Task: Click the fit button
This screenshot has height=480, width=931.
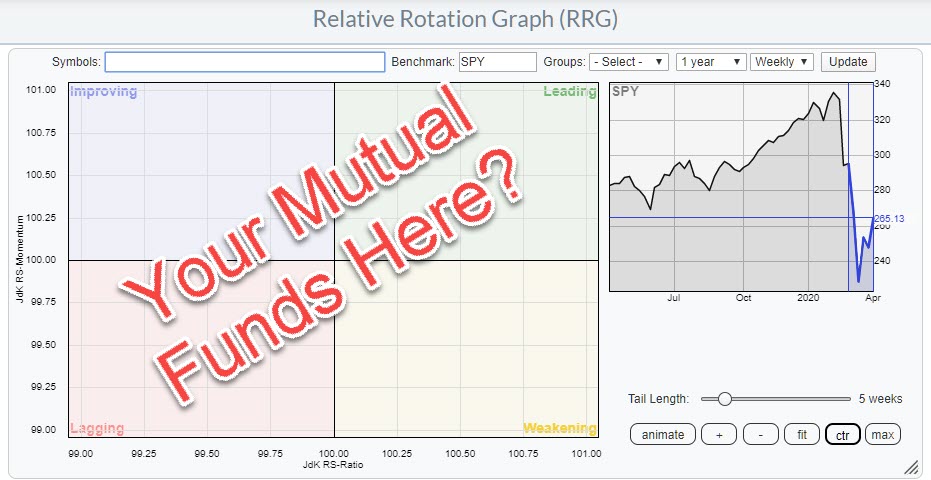Action: (802, 434)
